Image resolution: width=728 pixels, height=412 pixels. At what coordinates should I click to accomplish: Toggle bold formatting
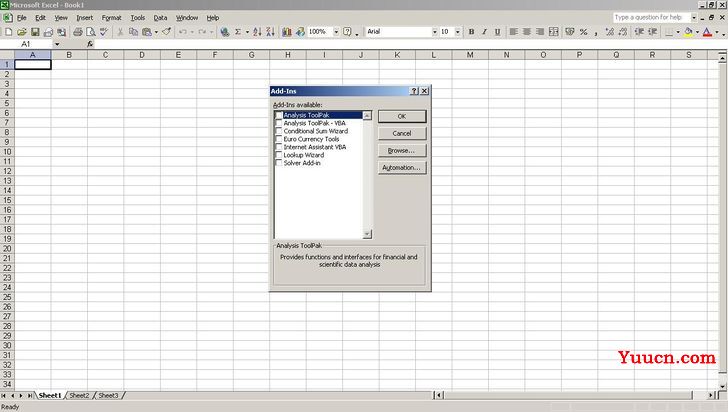[471, 32]
